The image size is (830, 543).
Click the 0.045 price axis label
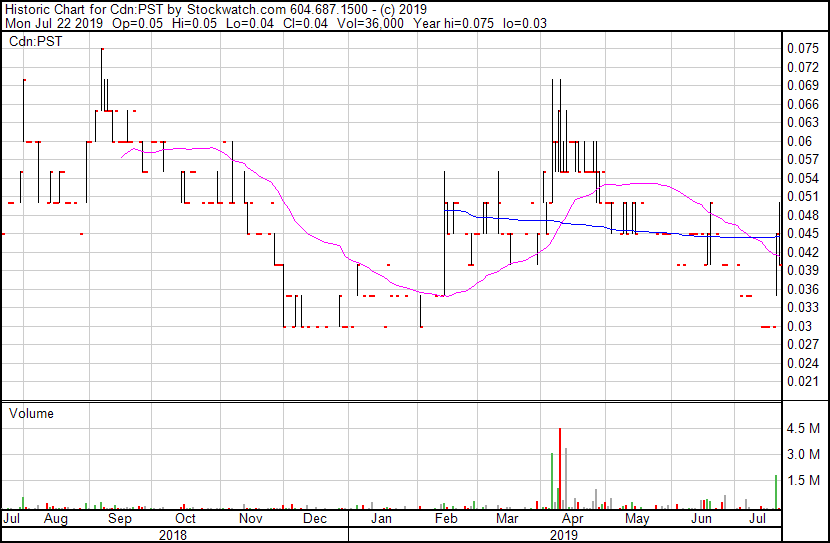(x=802, y=234)
